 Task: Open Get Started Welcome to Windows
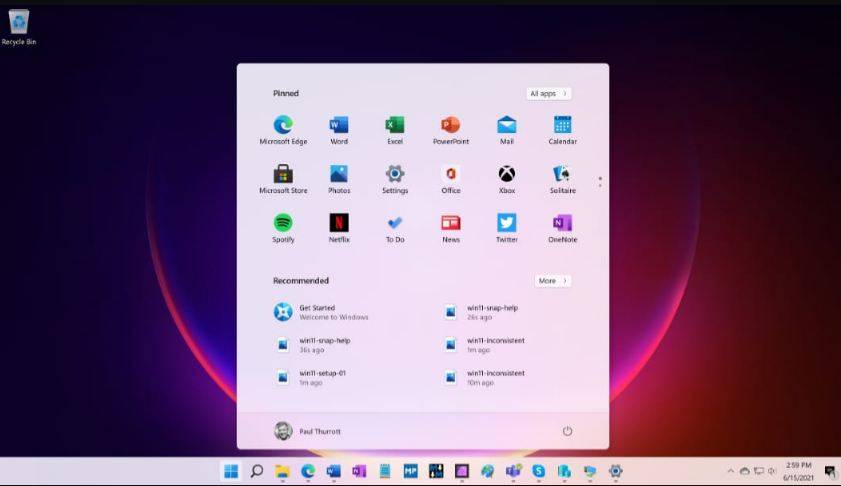(321, 312)
